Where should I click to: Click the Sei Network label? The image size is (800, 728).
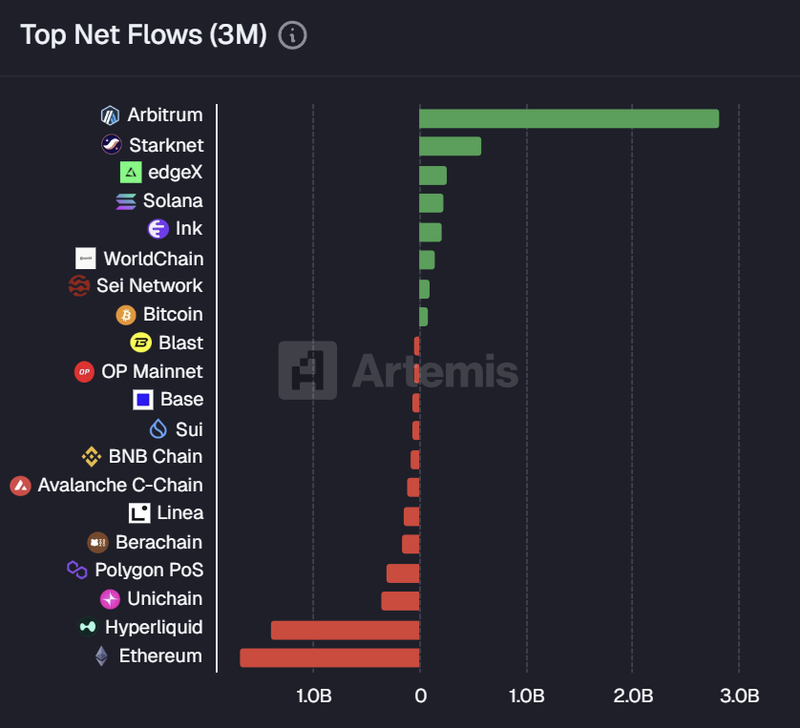[x=149, y=286]
